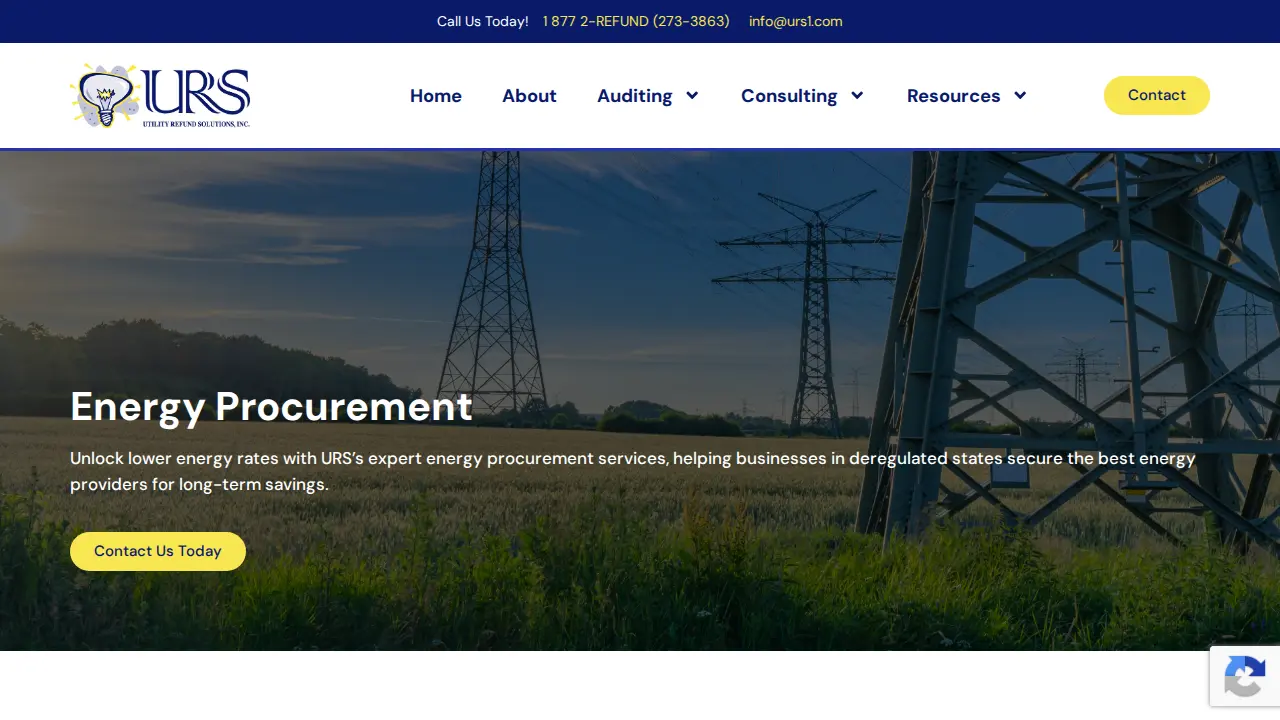
Task: Click the Contact Us Today button
Action: [x=158, y=551]
